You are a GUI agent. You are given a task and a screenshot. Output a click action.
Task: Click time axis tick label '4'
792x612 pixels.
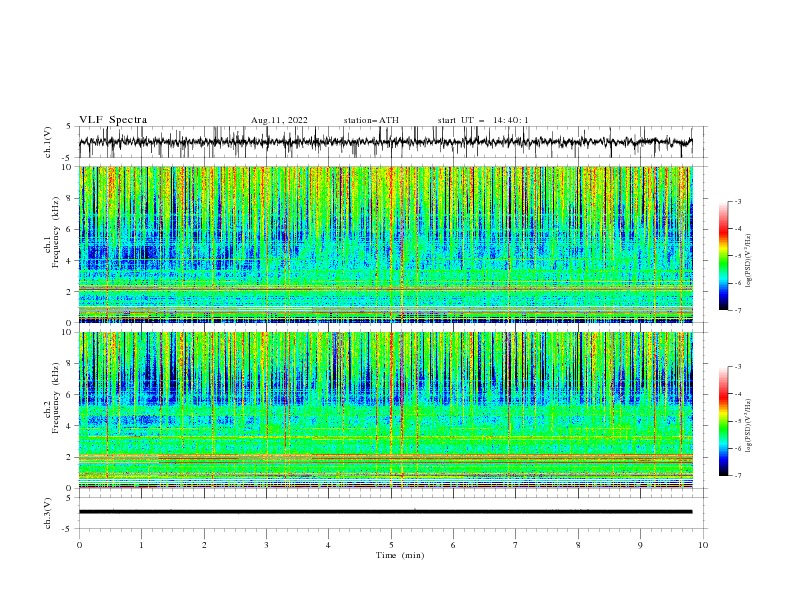pyautogui.click(x=328, y=545)
